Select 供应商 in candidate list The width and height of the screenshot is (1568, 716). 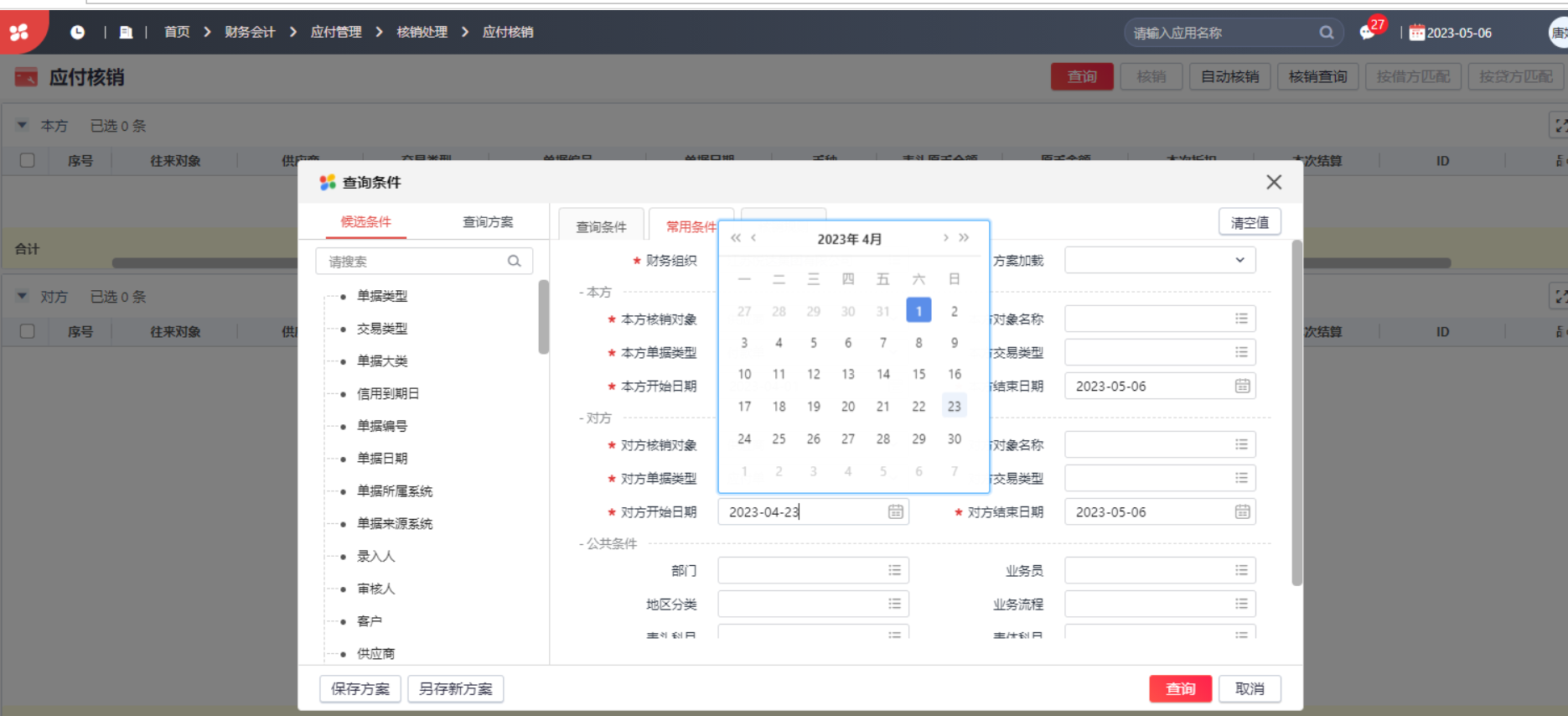pos(375,653)
